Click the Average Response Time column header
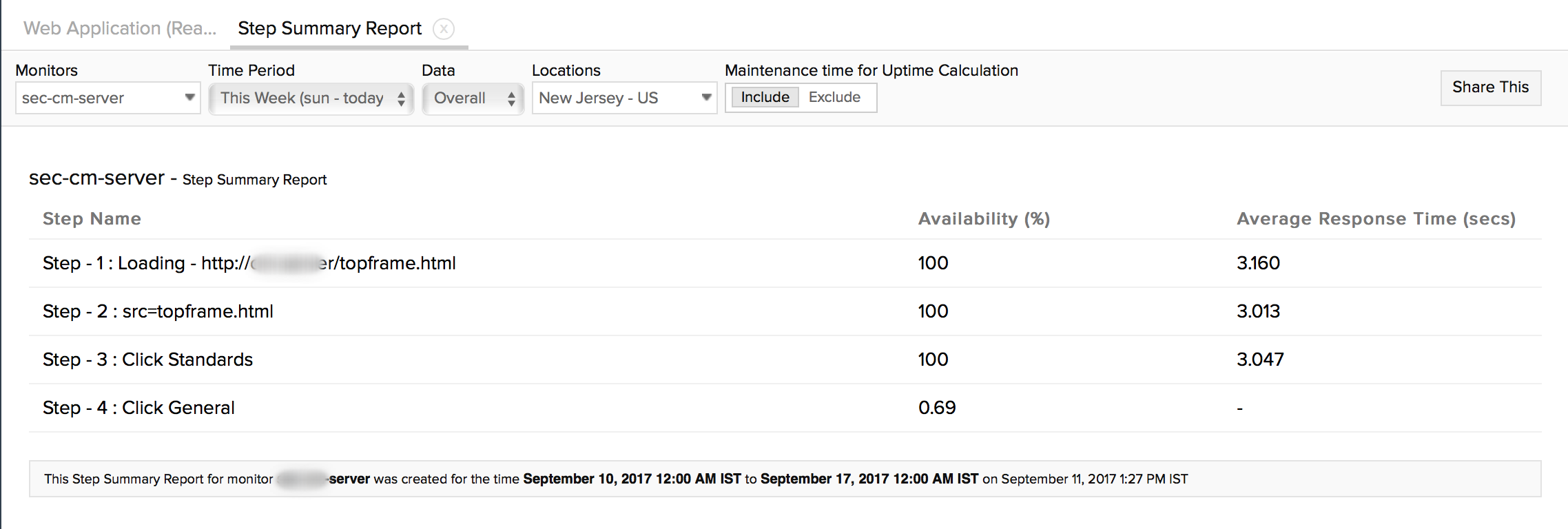This screenshot has width=1568, height=529. coord(1376,218)
